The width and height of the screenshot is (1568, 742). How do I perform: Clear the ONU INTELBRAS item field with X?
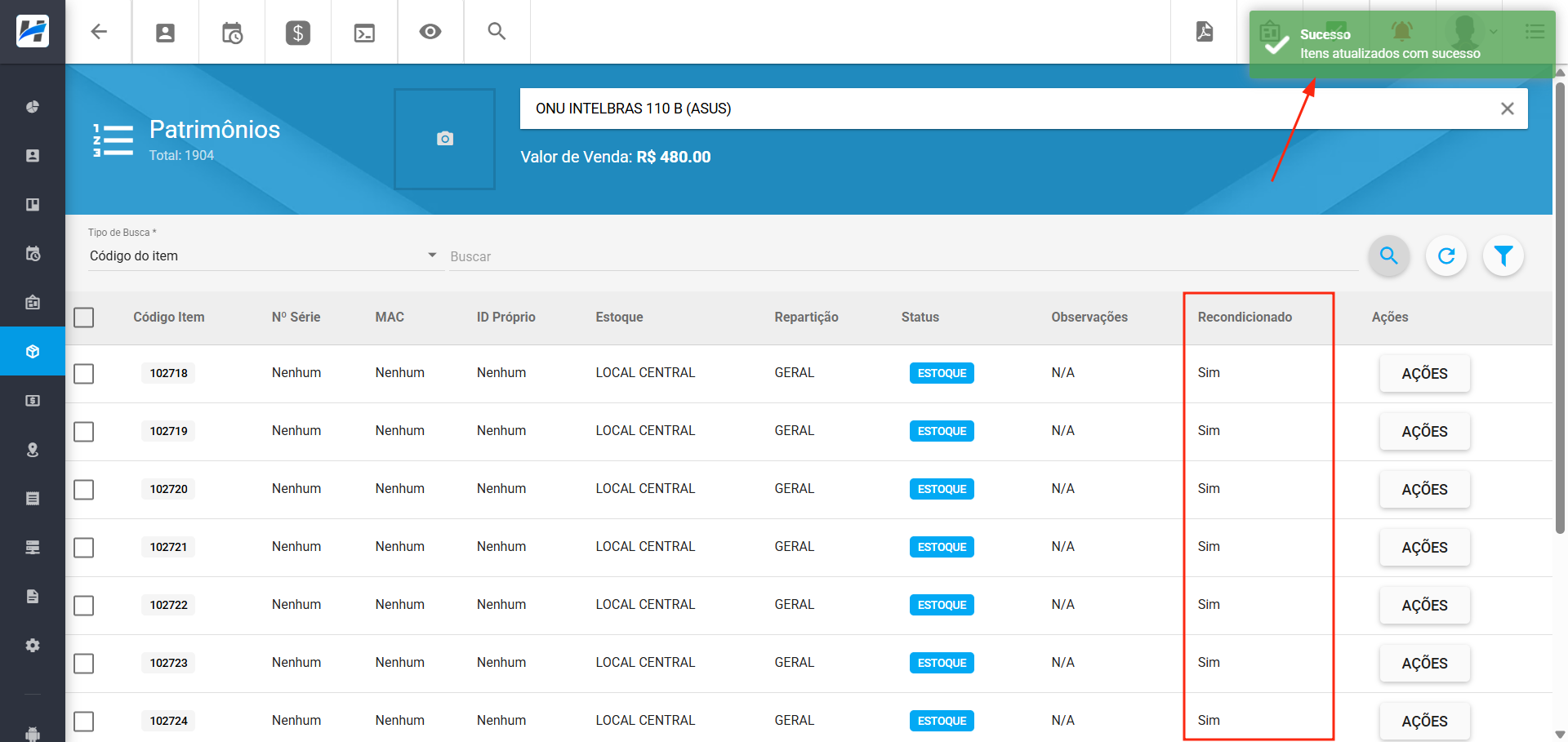click(1508, 109)
